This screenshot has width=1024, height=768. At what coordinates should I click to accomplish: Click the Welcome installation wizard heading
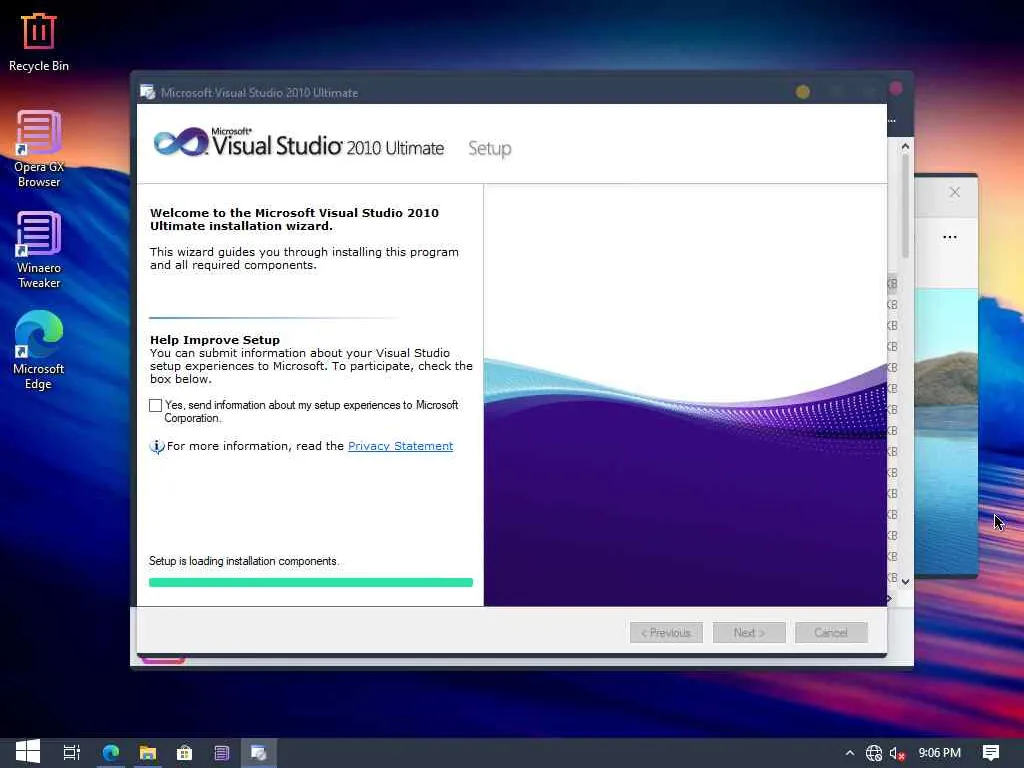click(x=295, y=219)
